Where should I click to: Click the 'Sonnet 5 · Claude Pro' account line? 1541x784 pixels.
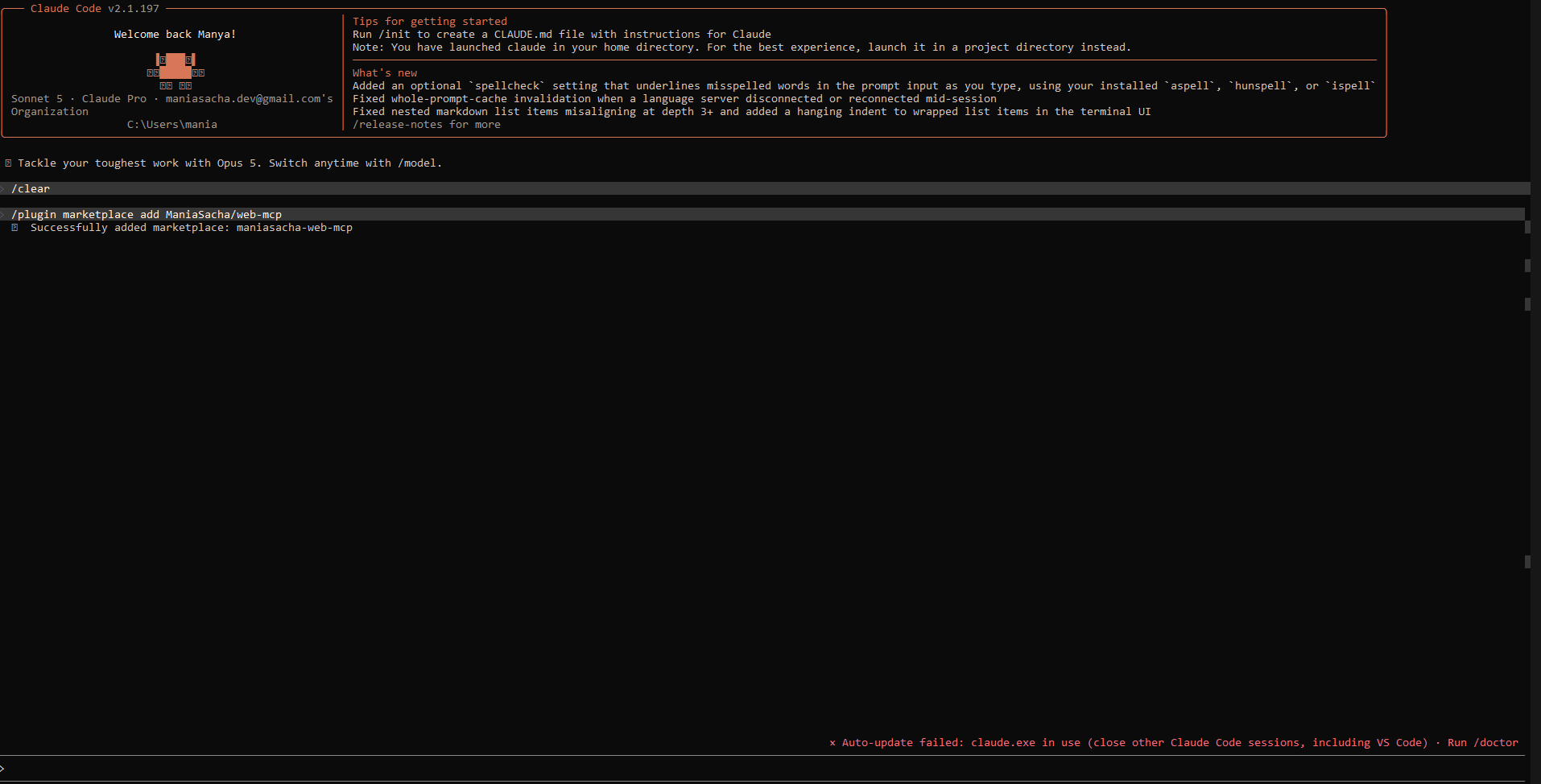172,99
